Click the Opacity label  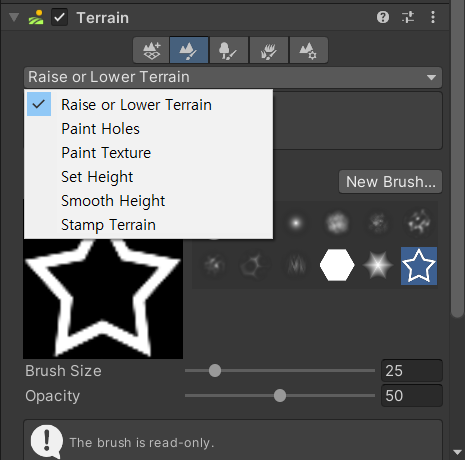(x=53, y=396)
